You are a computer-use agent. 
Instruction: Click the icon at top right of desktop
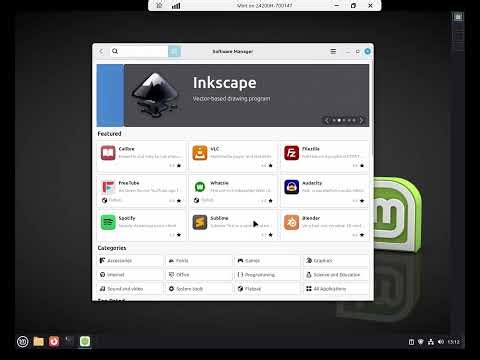pyautogui.click(x=458, y=16)
